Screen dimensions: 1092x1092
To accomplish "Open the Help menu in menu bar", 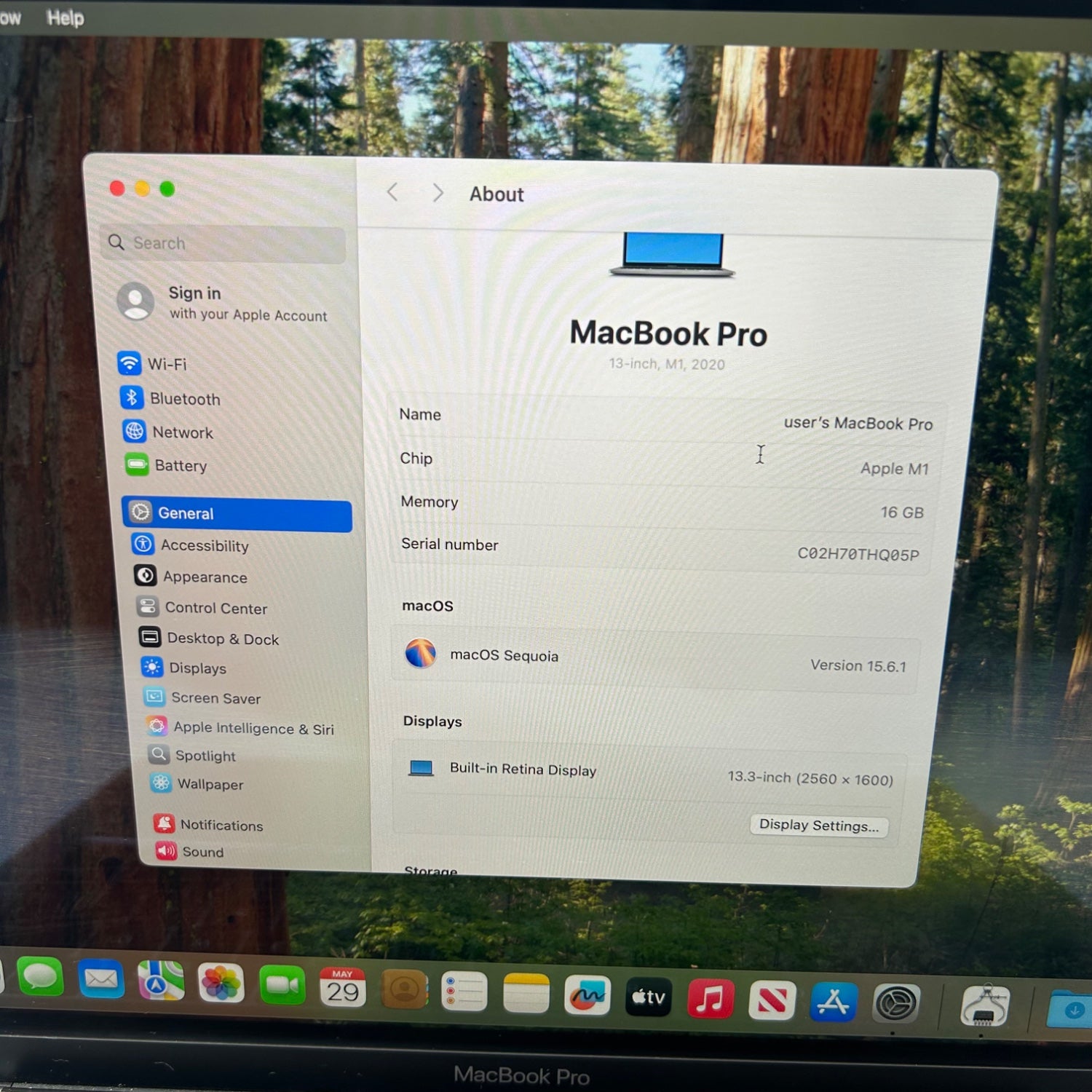I will tap(66, 17).
